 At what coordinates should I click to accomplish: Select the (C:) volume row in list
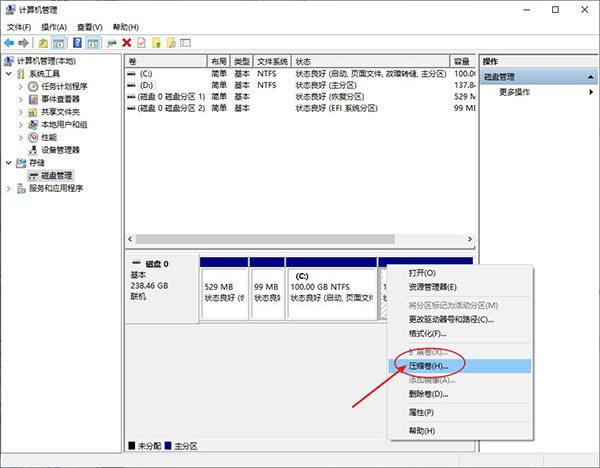click(x=300, y=73)
